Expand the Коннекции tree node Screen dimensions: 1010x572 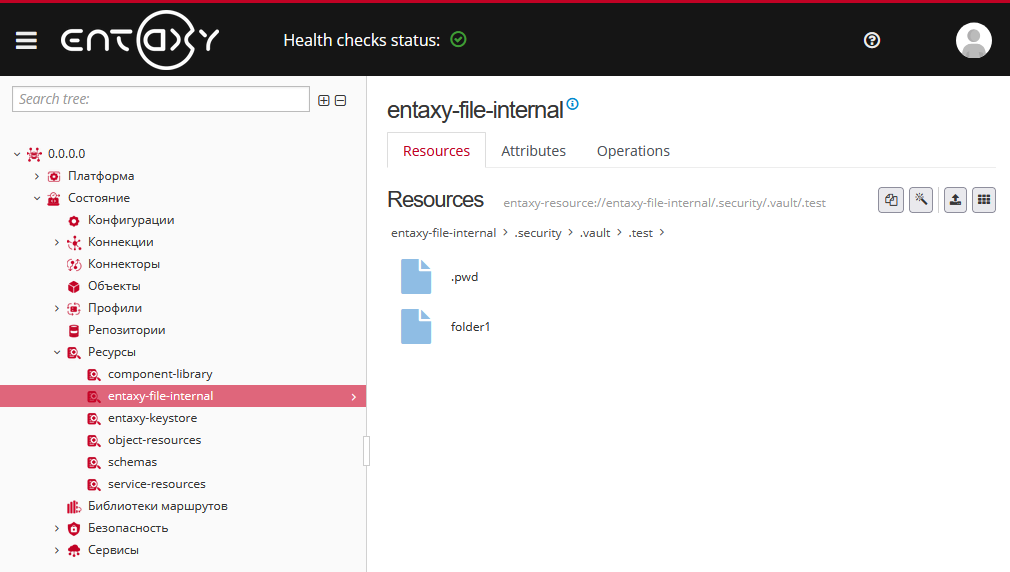coord(57,242)
